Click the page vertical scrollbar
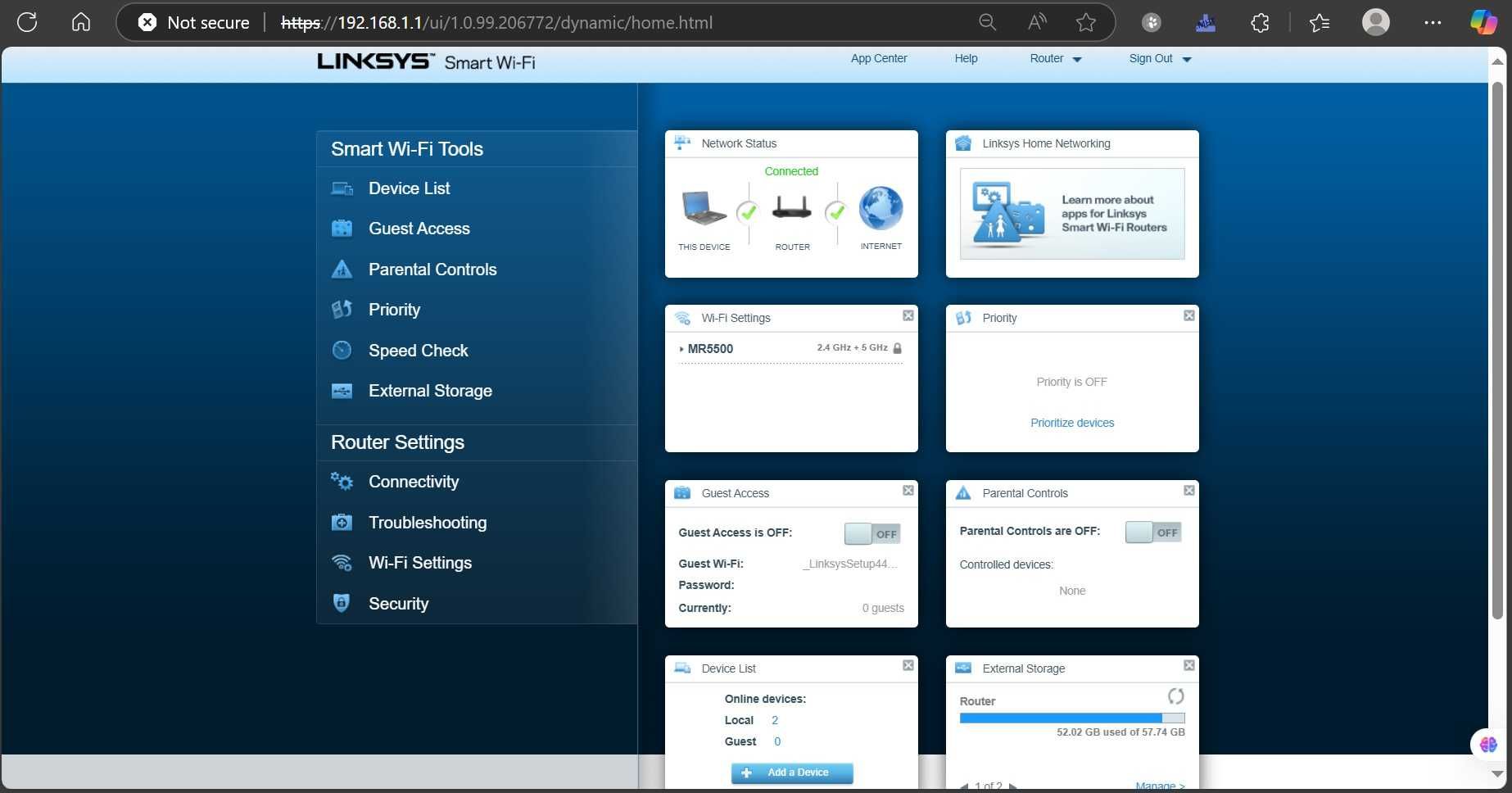This screenshot has width=1512, height=793. tap(1497, 351)
